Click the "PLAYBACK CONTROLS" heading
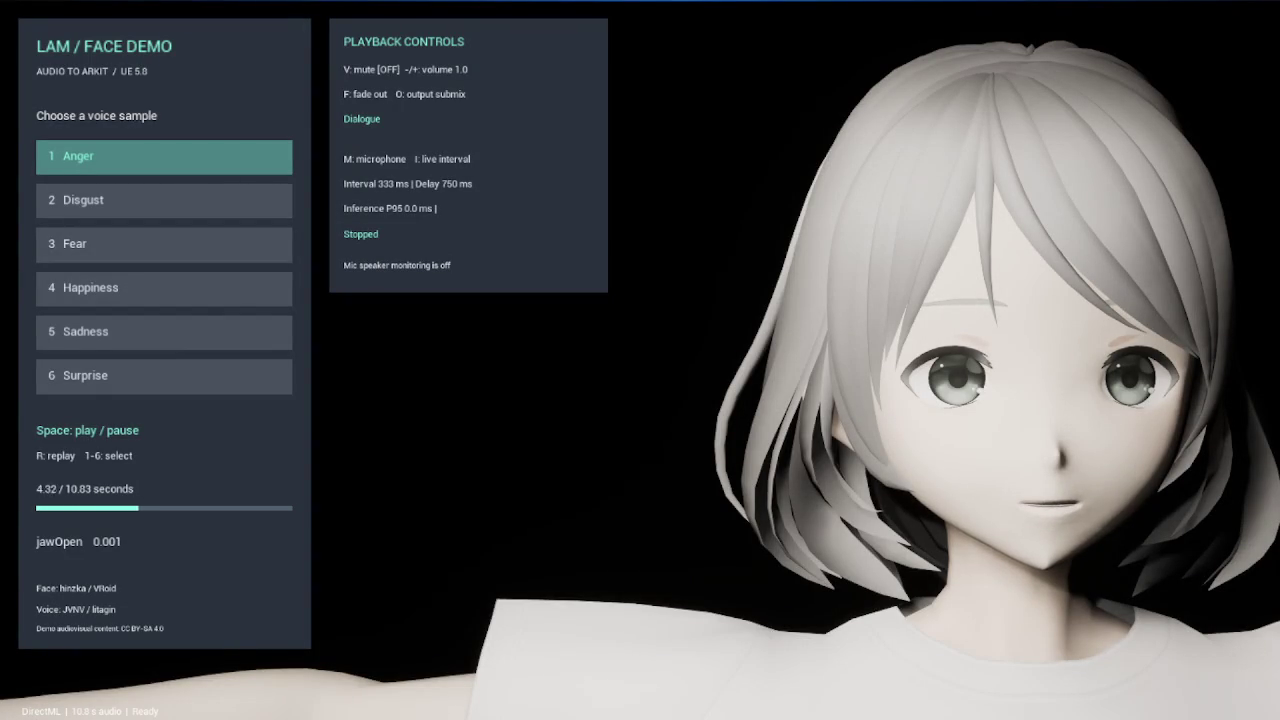This screenshot has height=720, width=1280. point(404,42)
